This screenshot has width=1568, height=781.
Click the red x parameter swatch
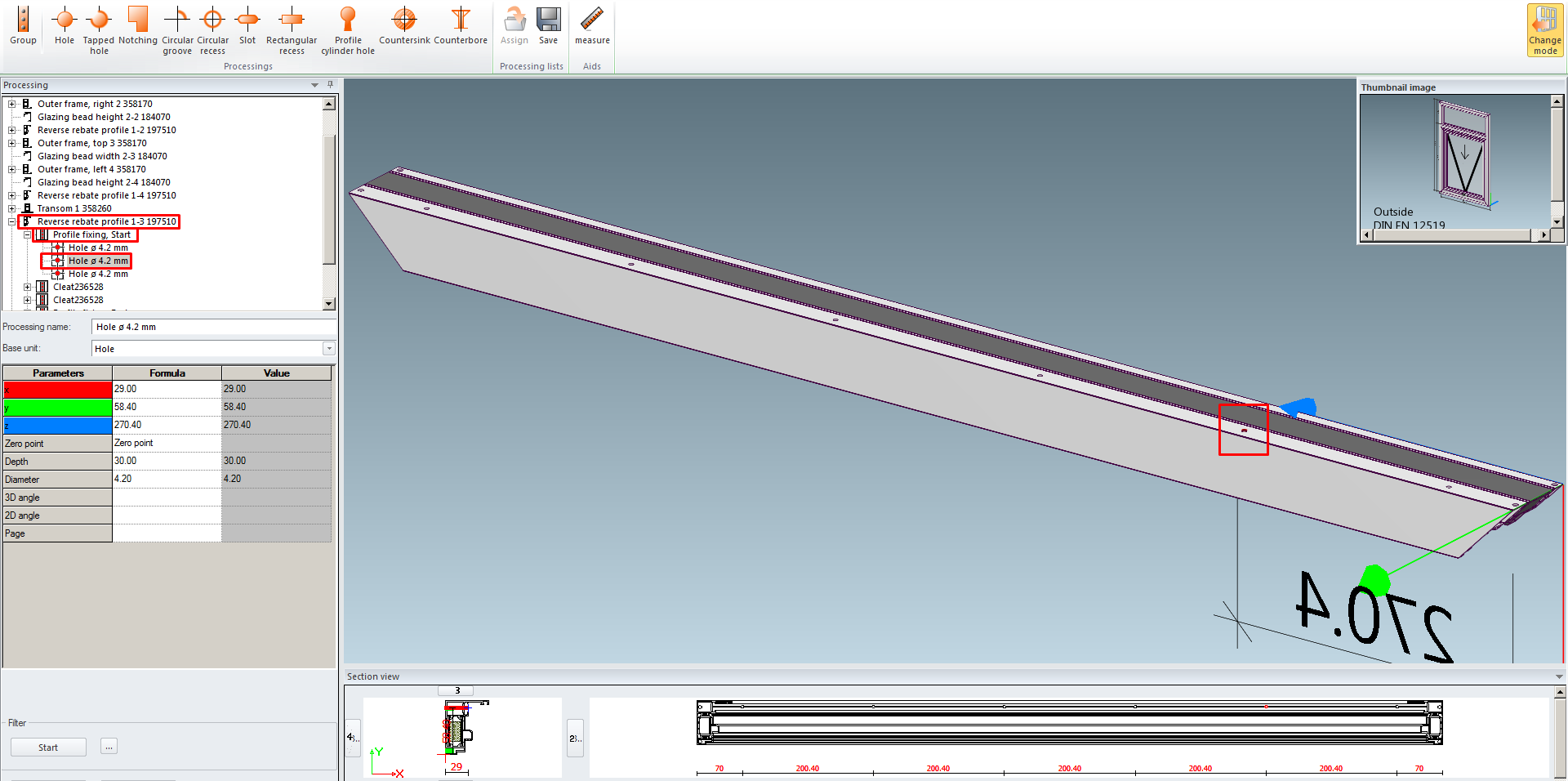(x=57, y=390)
